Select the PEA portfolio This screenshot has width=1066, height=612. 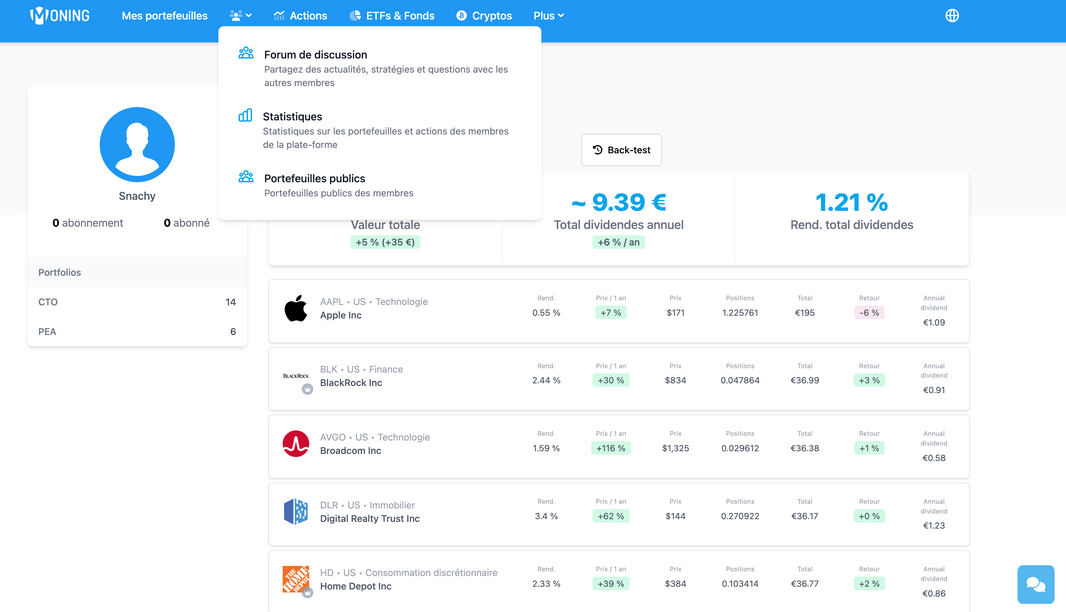pos(137,332)
